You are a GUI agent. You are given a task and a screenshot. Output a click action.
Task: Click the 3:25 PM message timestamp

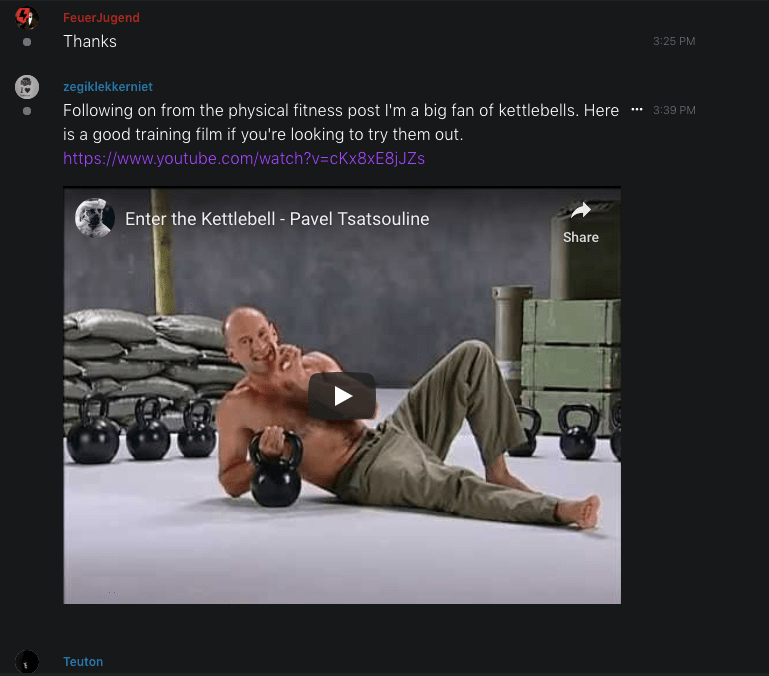[674, 41]
